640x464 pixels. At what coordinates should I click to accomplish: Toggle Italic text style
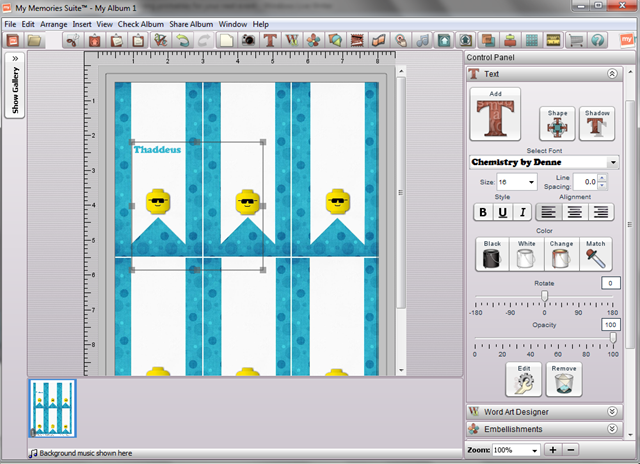pyautogui.click(x=522, y=211)
